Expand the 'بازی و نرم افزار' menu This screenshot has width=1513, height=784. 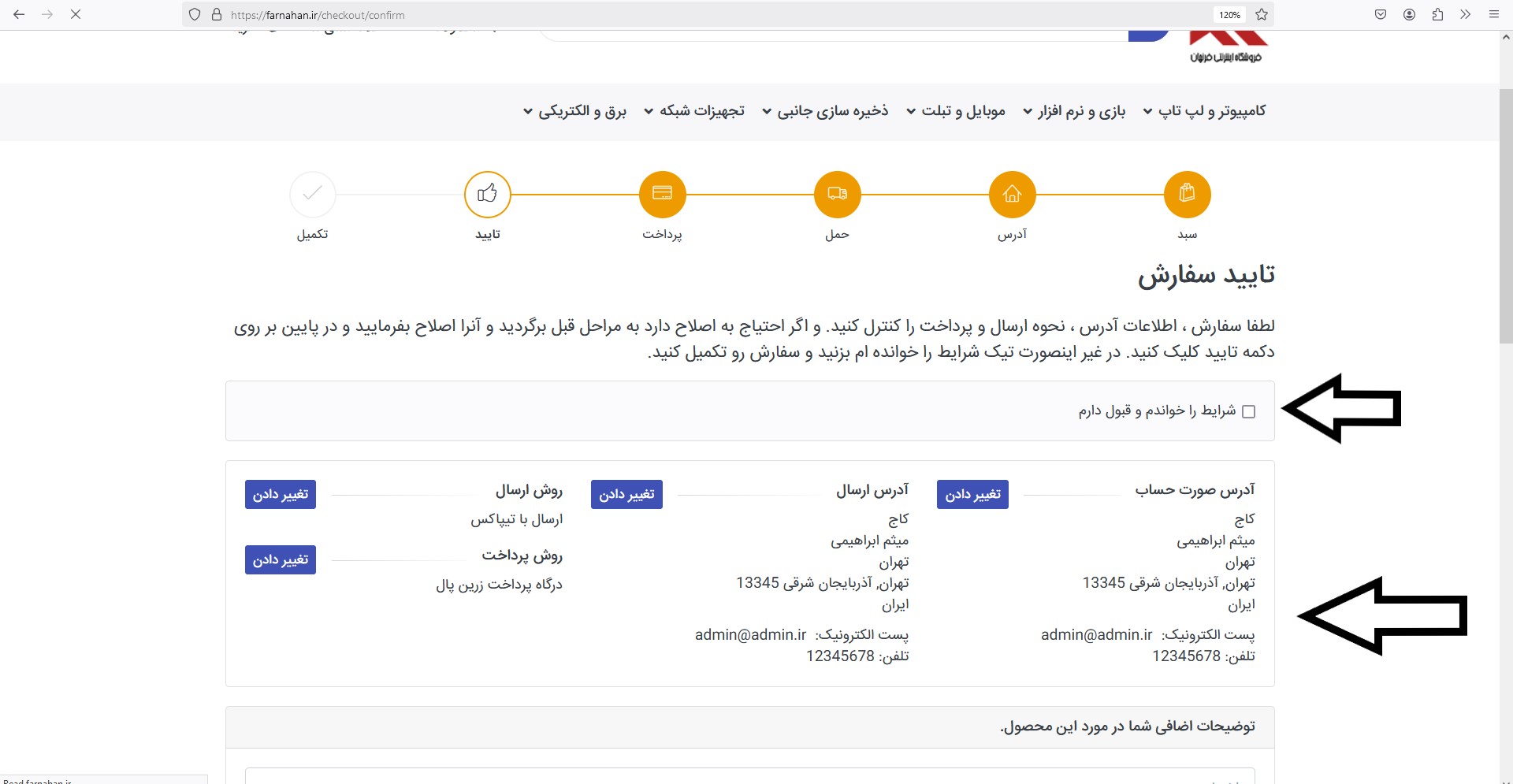[1074, 111]
